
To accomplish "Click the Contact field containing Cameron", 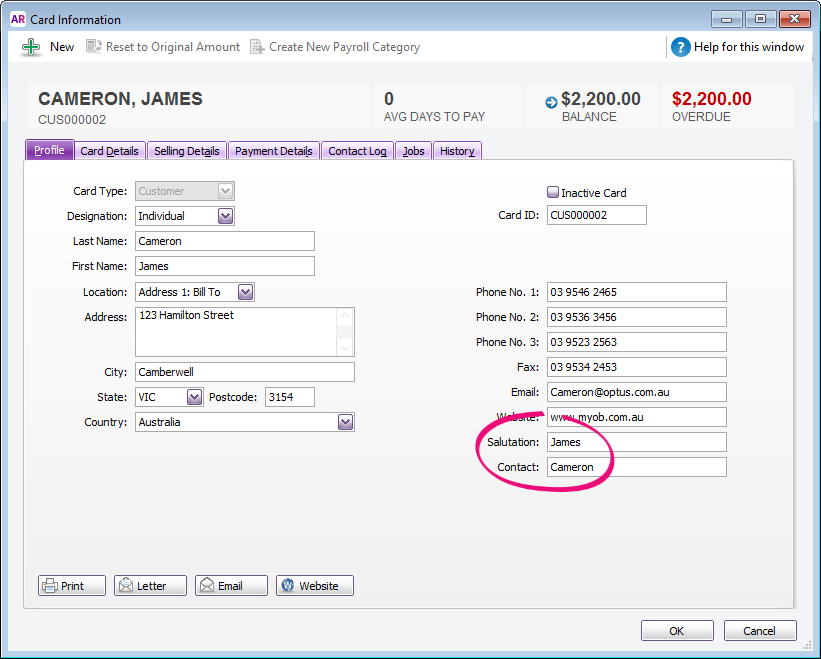I will [x=637, y=467].
